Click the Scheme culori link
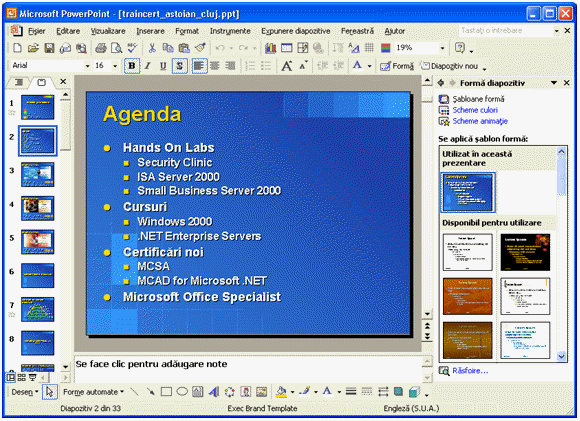 click(x=475, y=110)
